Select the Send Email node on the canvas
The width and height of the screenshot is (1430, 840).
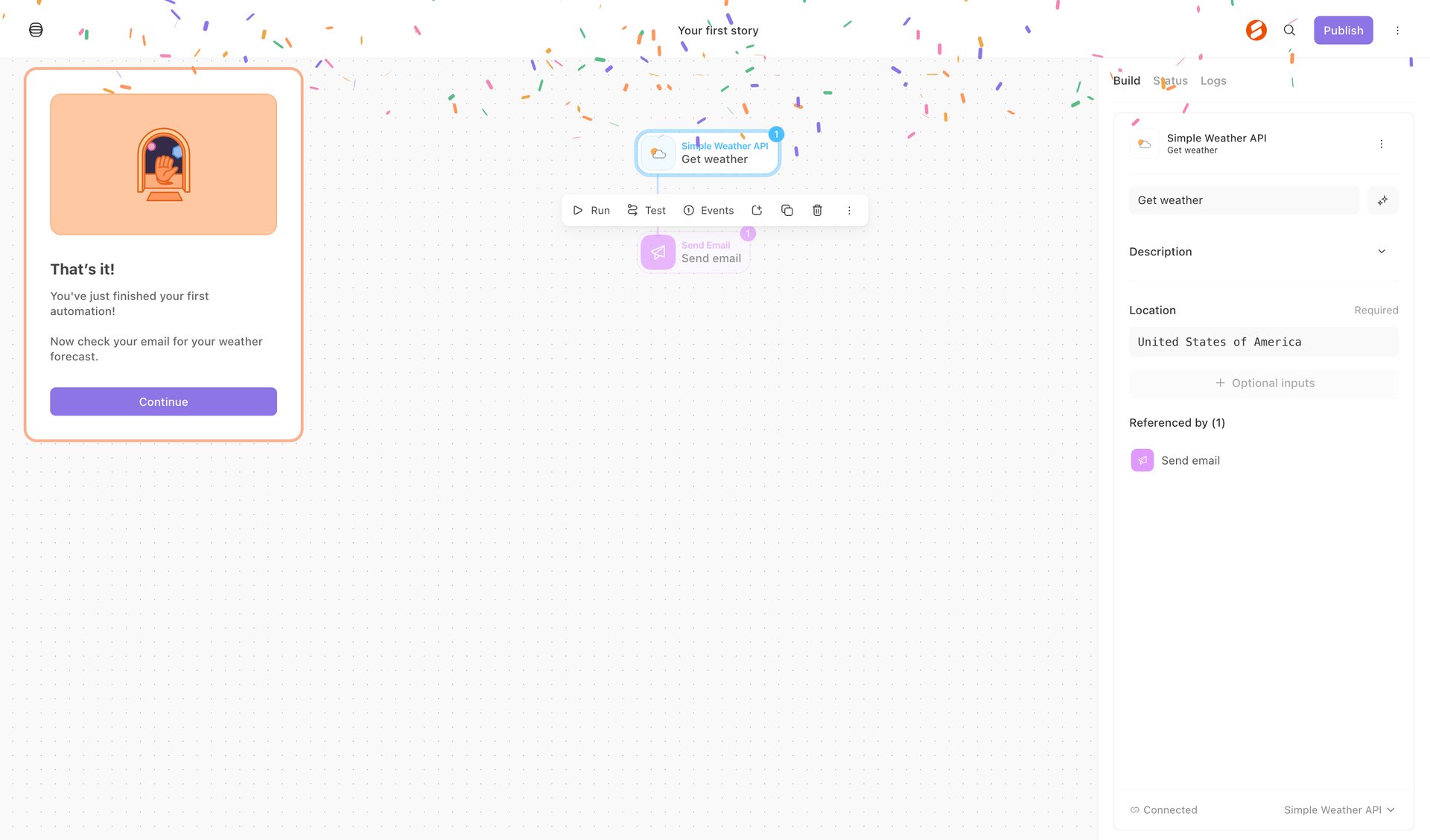tap(693, 252)
